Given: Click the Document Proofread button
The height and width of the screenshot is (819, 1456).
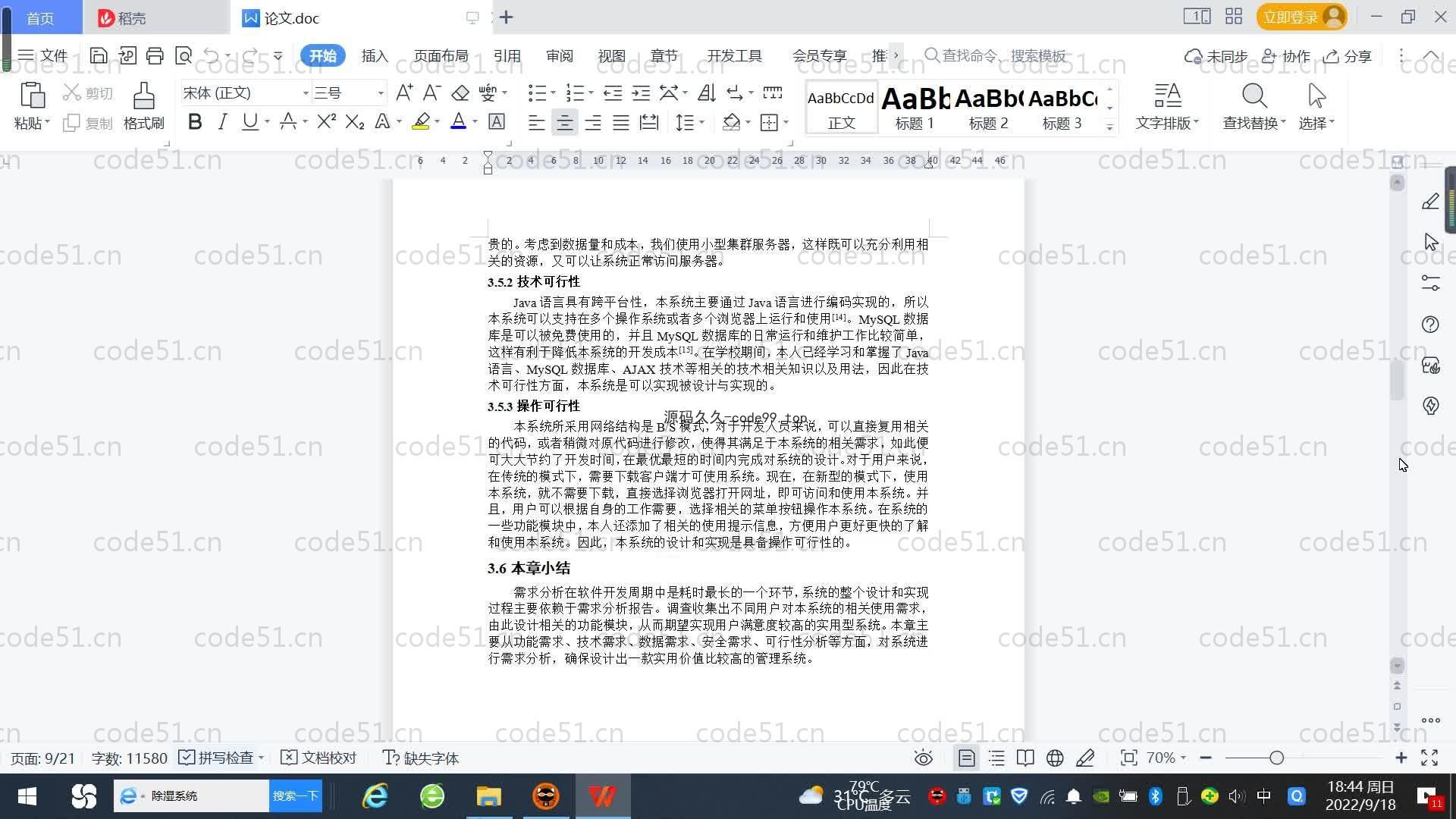Looking at the screenshot, I should point(318,758).
